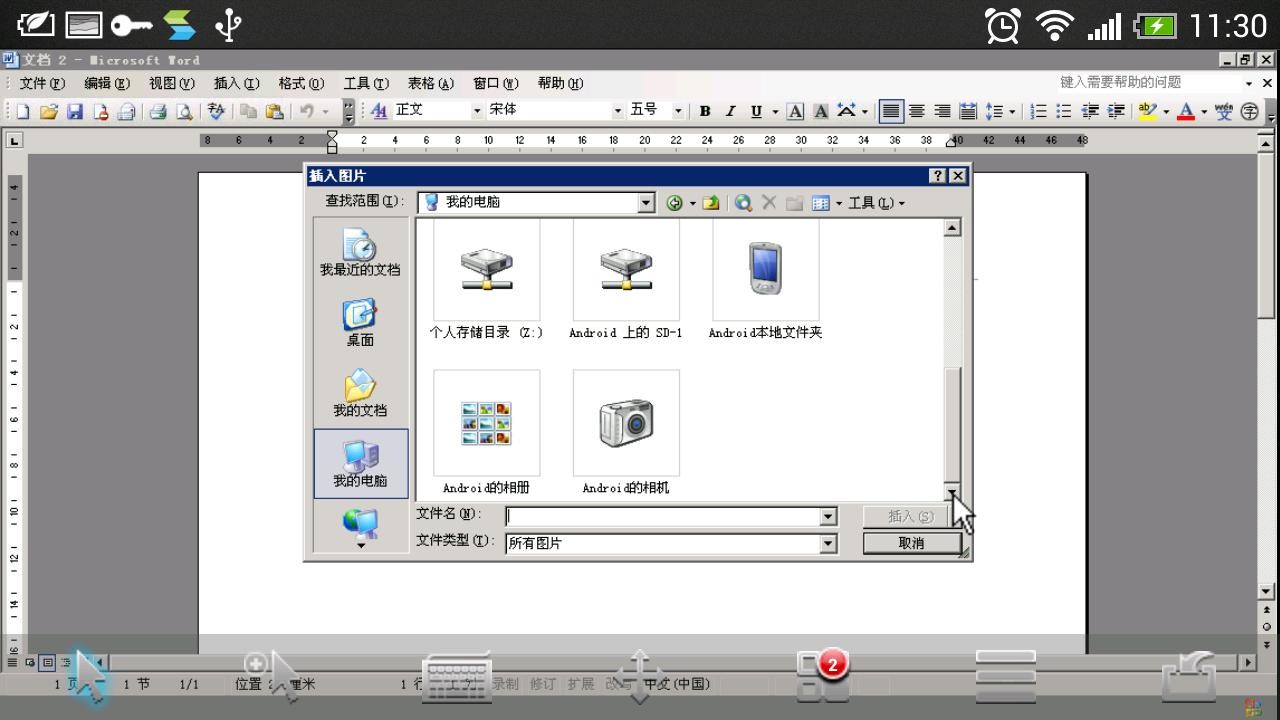This screenshot has width=1280, height=720.
Task: Toggle bold formatting in the toolbar
Action: [704, 111]
